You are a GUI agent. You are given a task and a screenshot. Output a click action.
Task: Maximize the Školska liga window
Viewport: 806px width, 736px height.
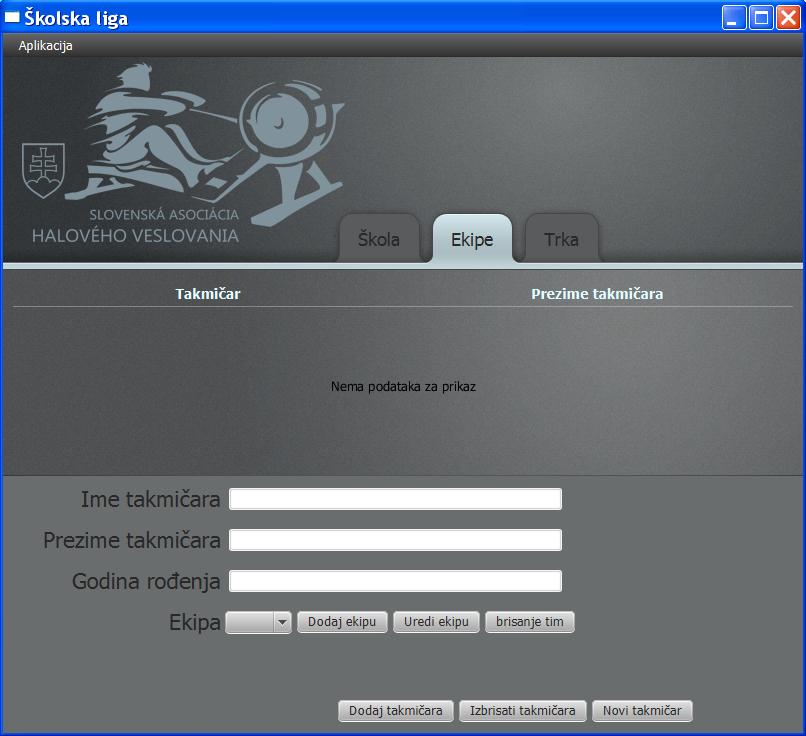(761, 18)
